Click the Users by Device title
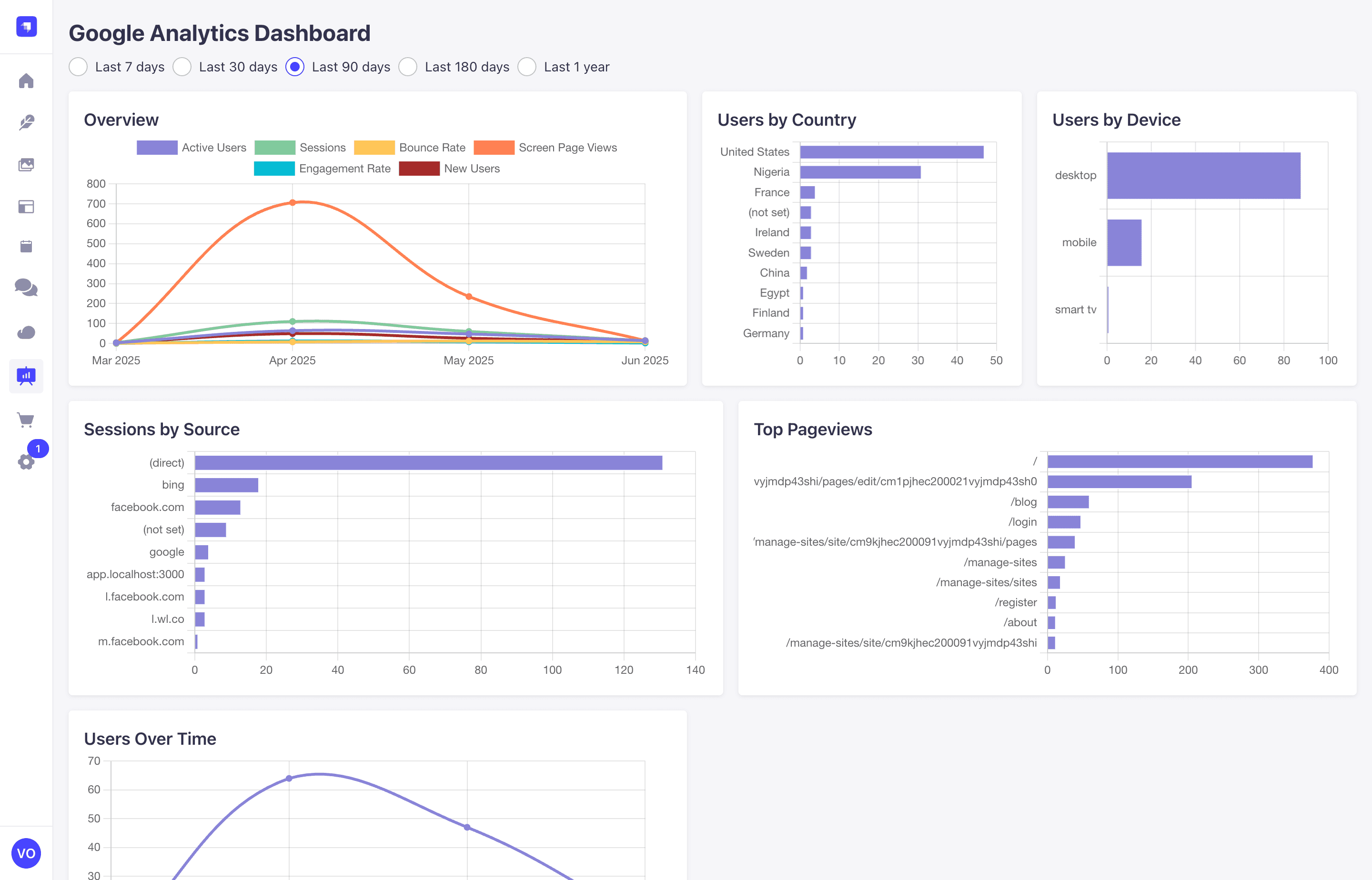Screen dimensions: 1372x880 [x=1117, y=120]
